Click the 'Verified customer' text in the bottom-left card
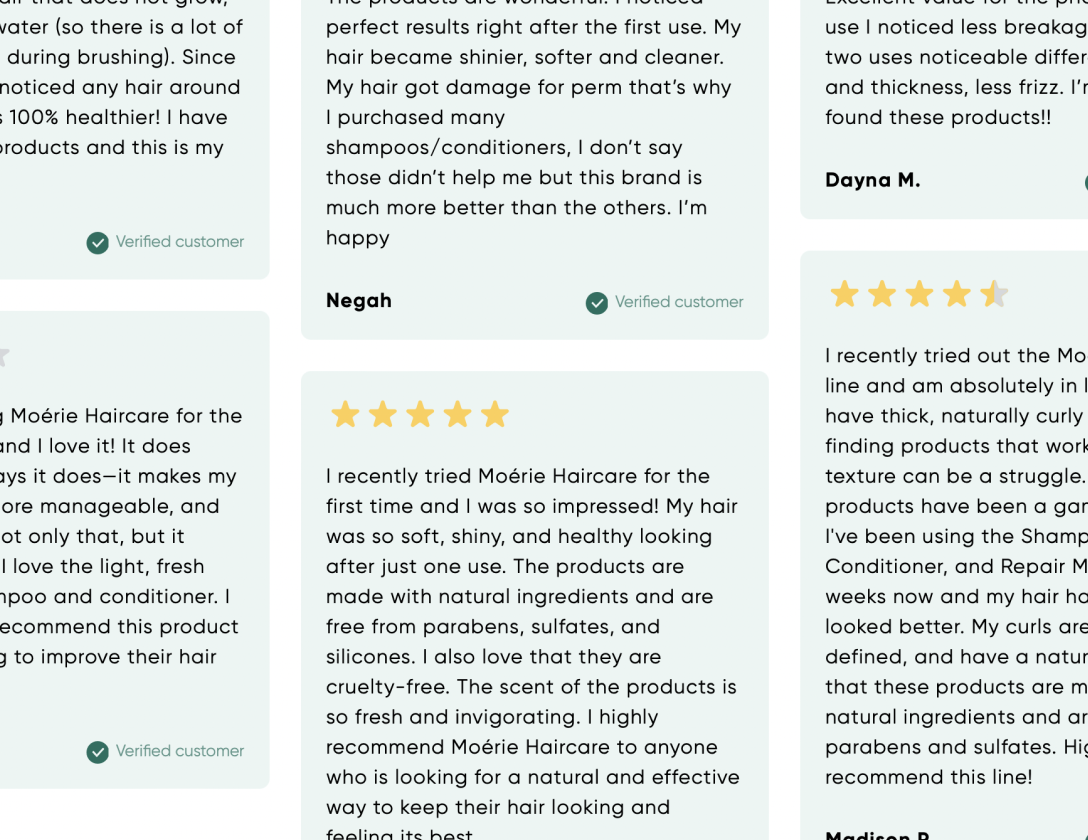Viewport: 1088px width, 840px height. tap(180, 751)
